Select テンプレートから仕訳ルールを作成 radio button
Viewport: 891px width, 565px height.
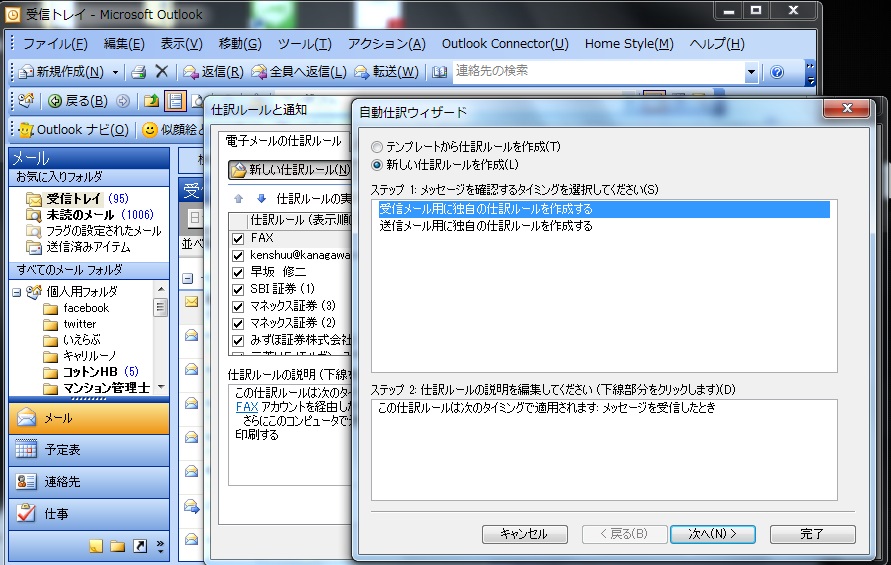coord(377,147)
